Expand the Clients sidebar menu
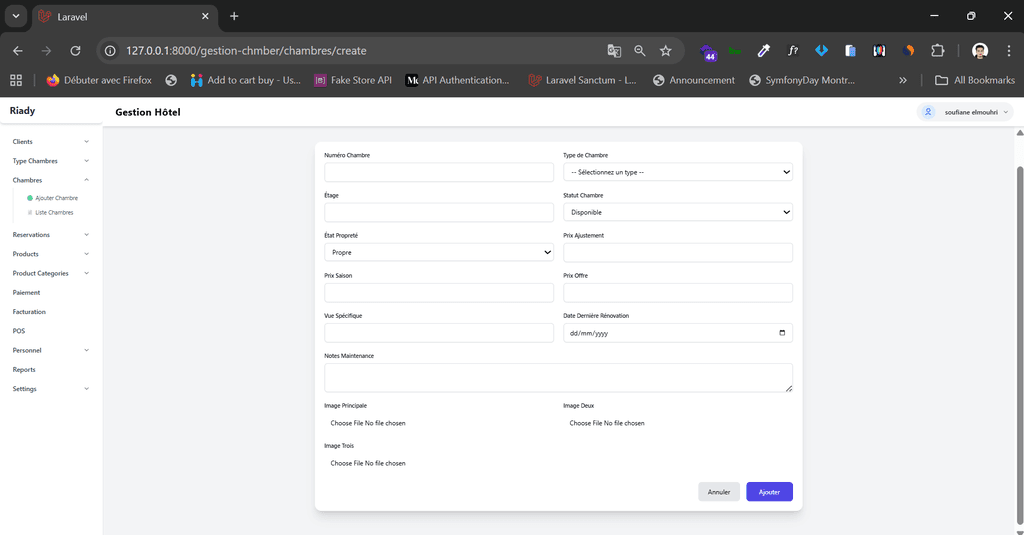Screen dimensions: 1024x535 (50, 142)
